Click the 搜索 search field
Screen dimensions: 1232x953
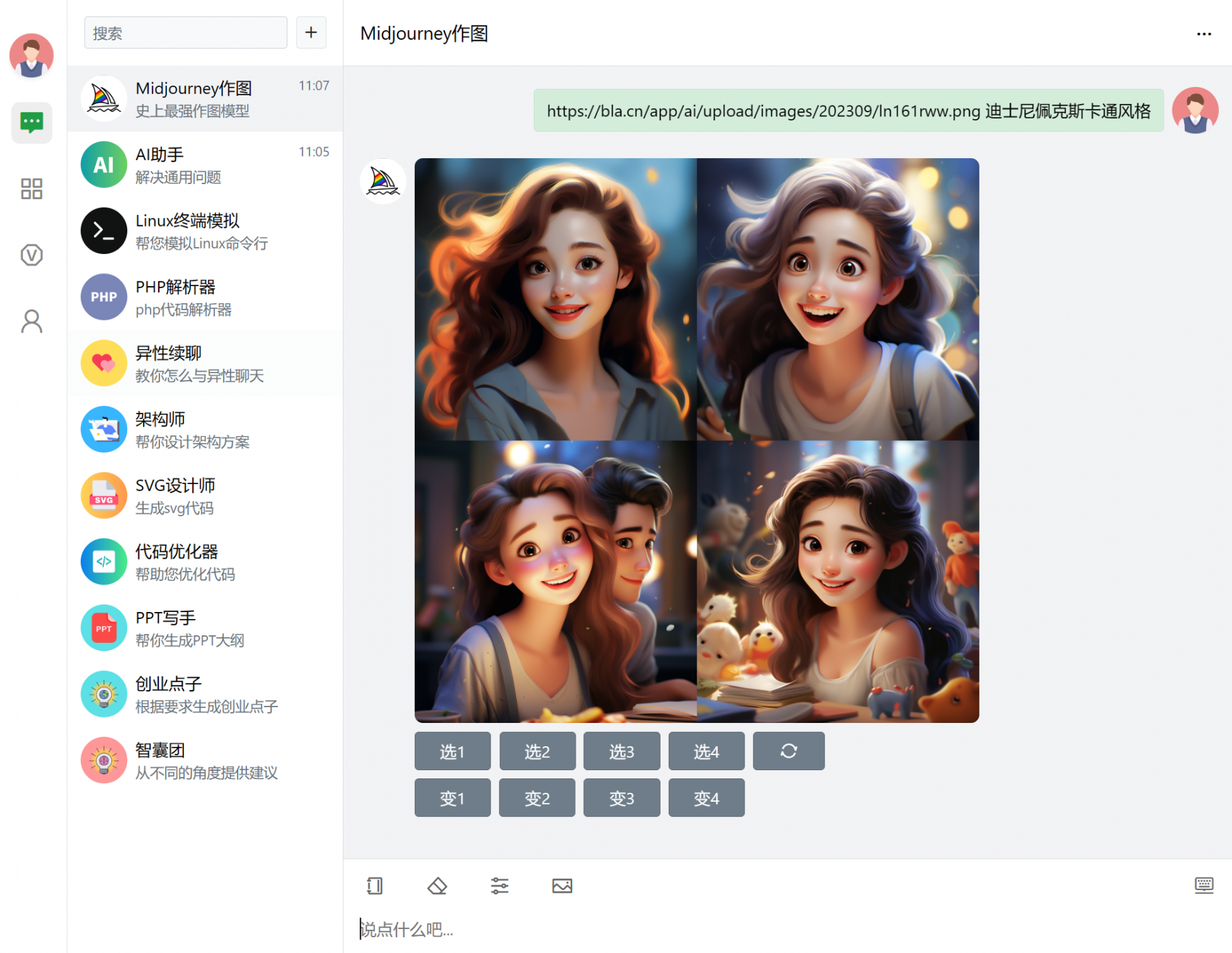185,33
